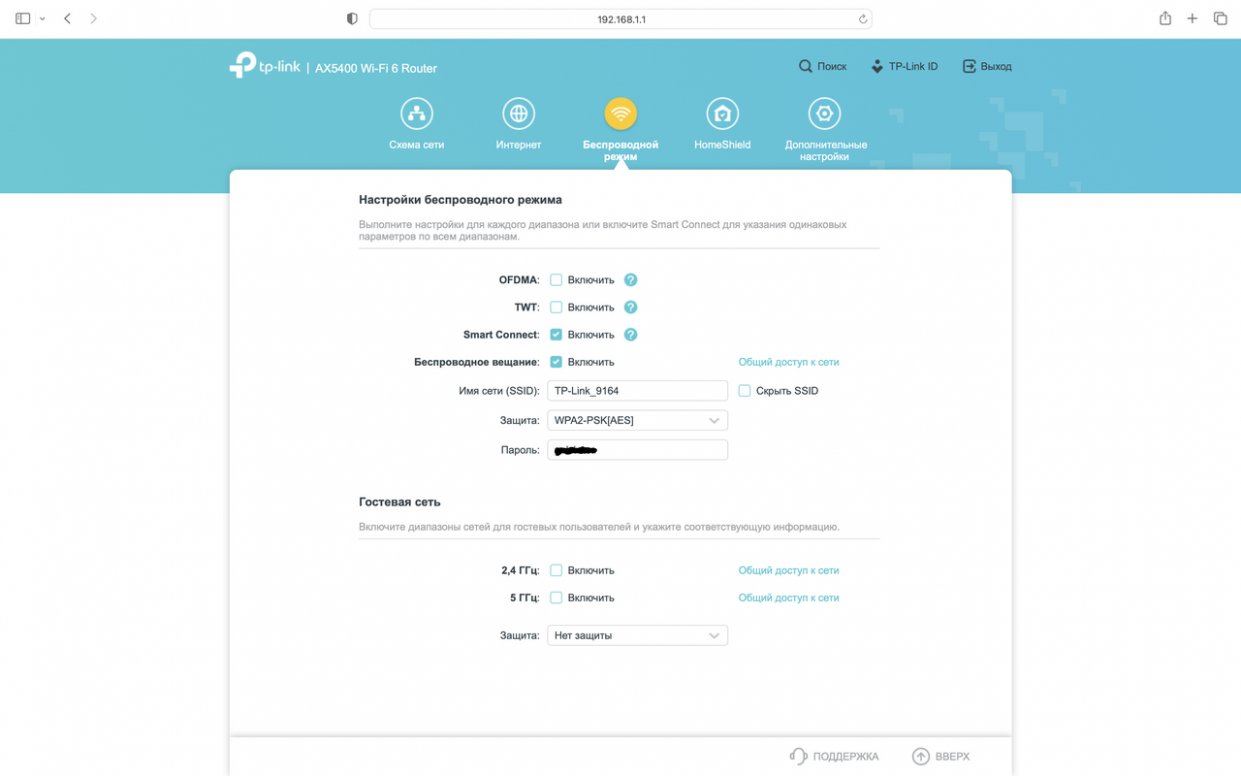The image size is (1241, 776).
Task: Open Дополнительные настройки gear icon
Action: [824, 114]
